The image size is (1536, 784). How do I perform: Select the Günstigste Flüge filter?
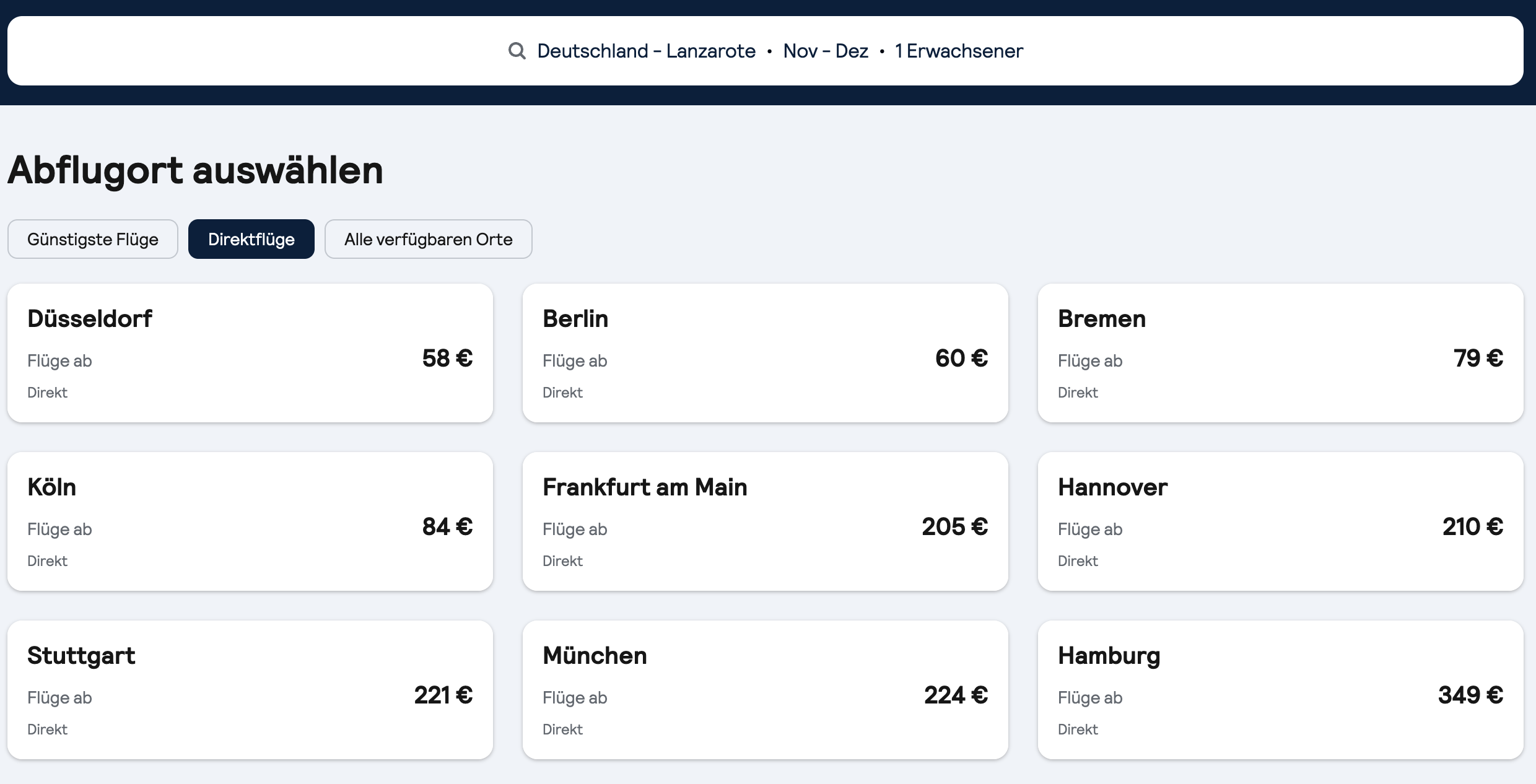point(93,239)
